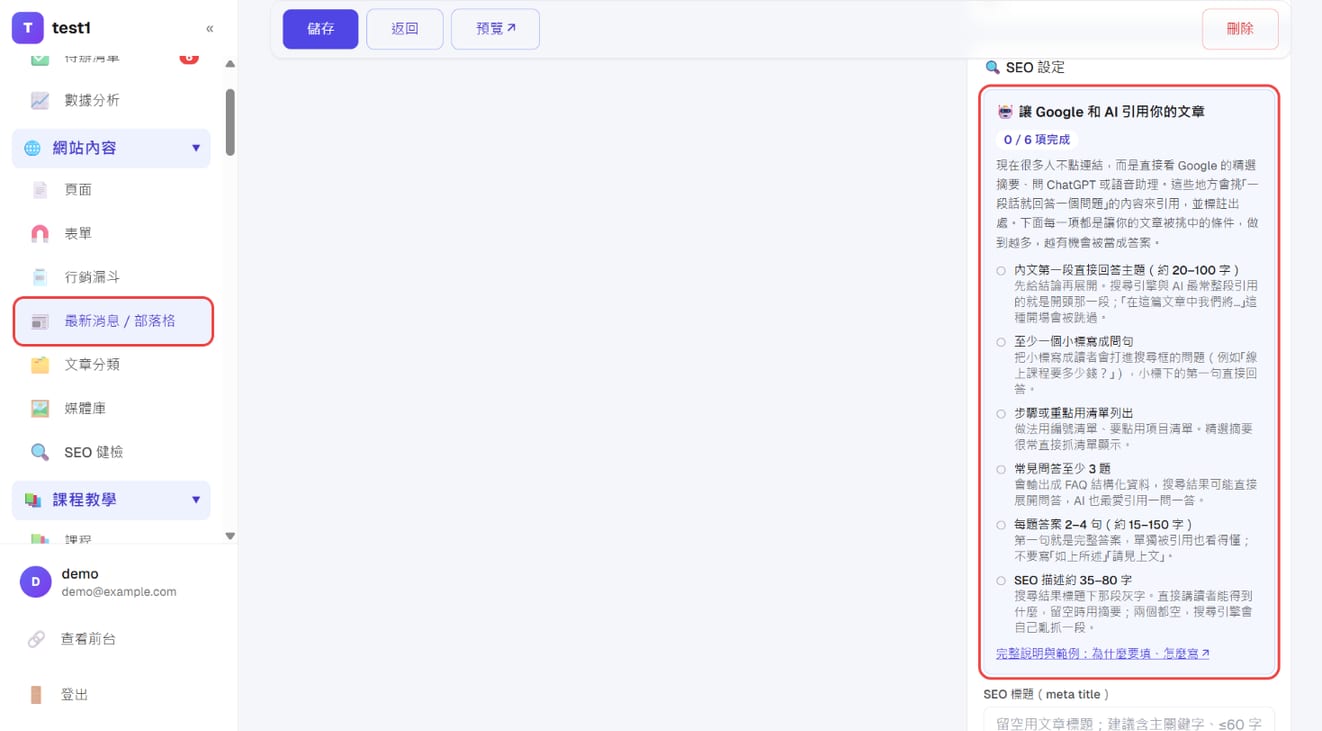Click the 頁面 document icon
The width and height of the screenshot is (1322, 731).
(40, 190)
